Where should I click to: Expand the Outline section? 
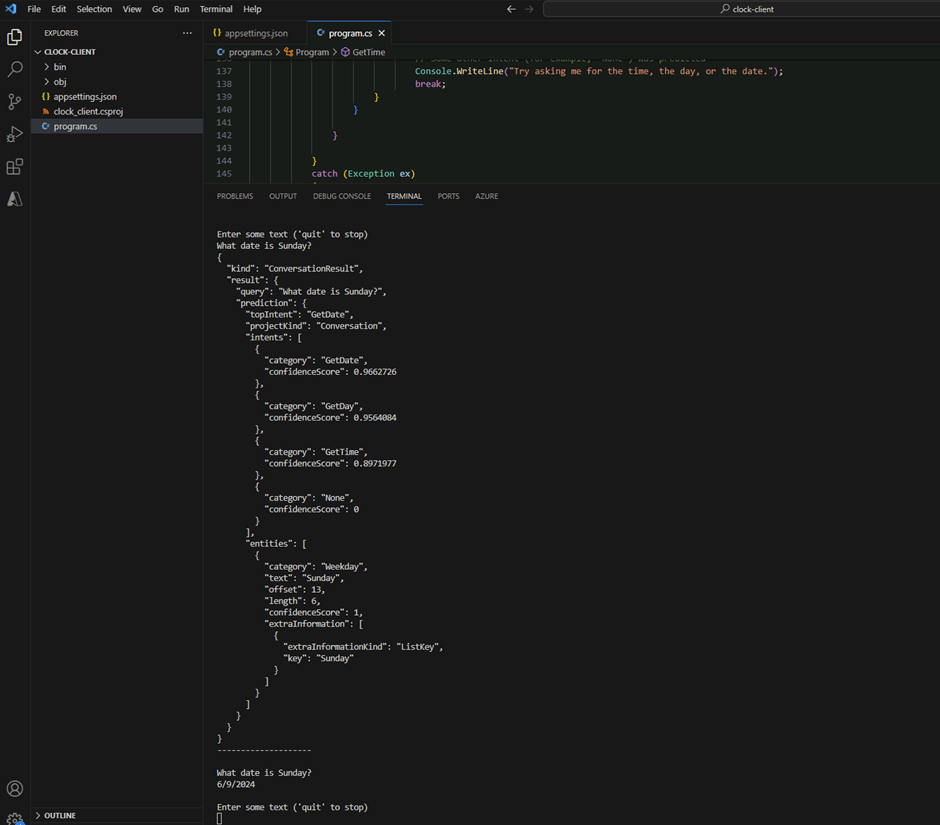(59, 815)
